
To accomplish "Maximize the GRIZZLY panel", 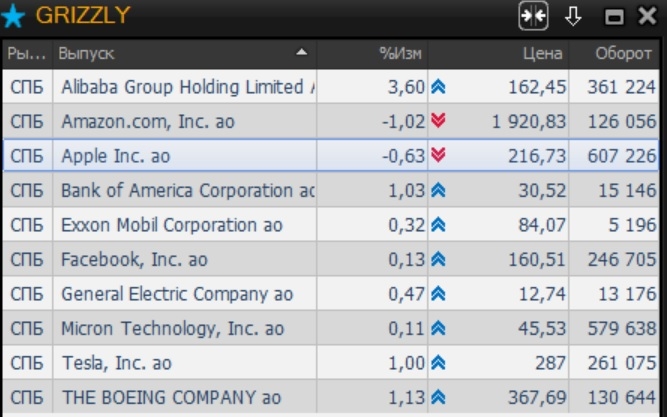I will point(614,17).
